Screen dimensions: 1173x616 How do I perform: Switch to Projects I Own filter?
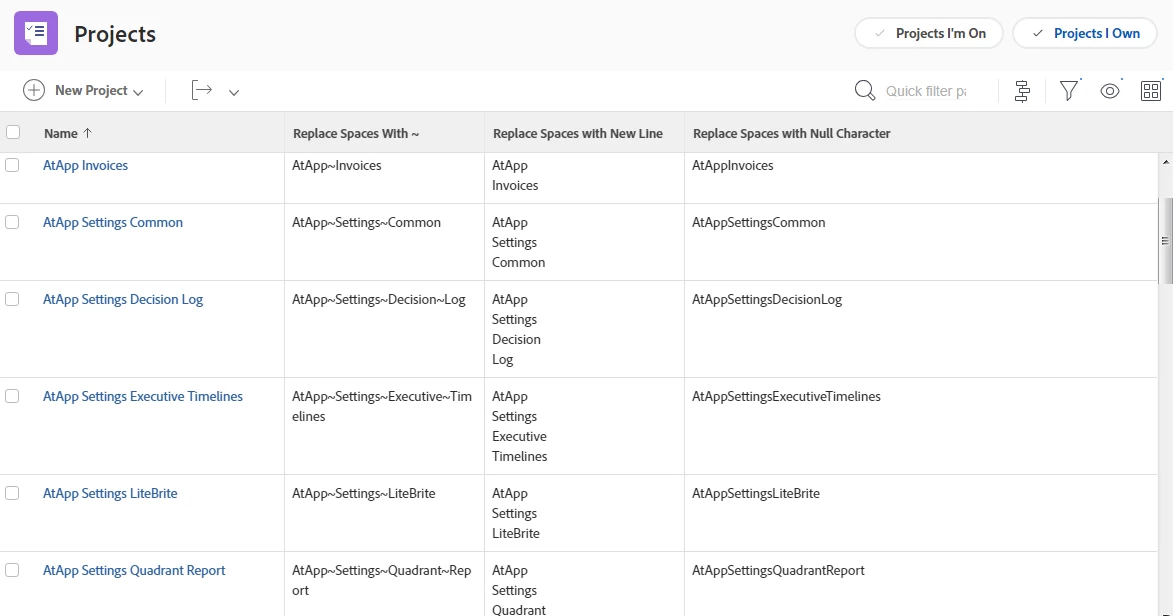[1085, 33]
